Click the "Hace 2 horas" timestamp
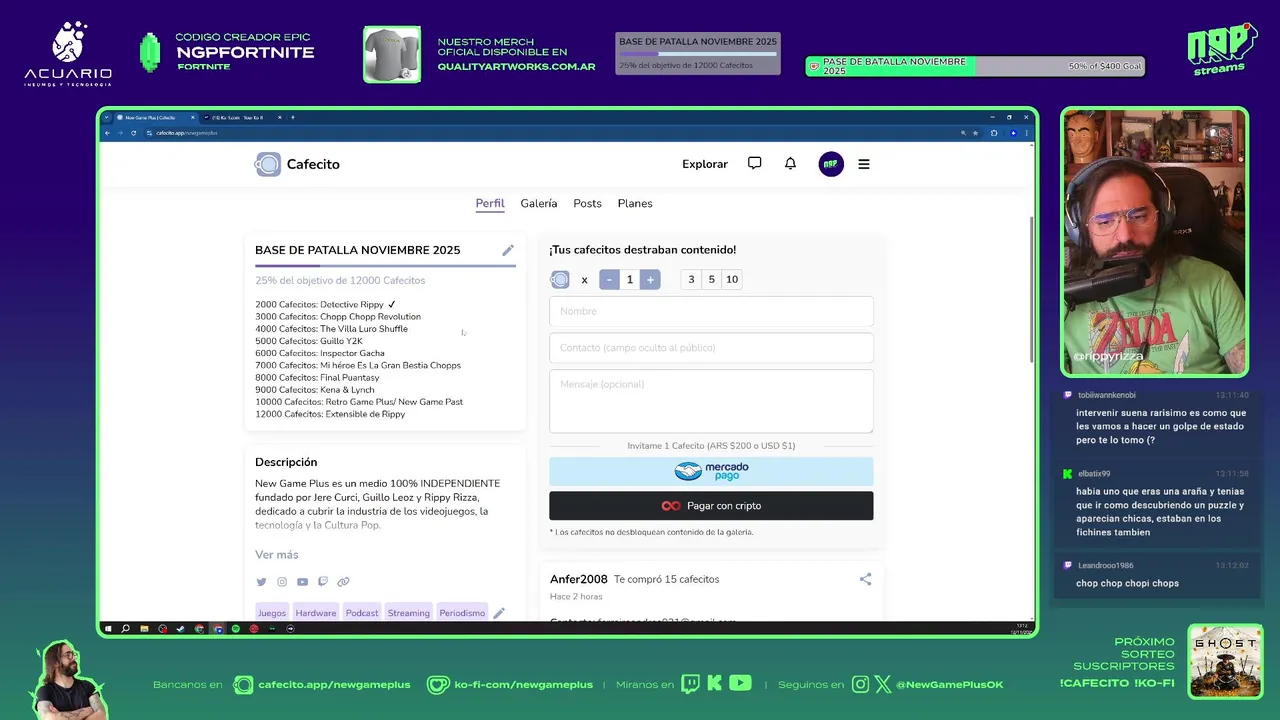 (x=576, y=597)
